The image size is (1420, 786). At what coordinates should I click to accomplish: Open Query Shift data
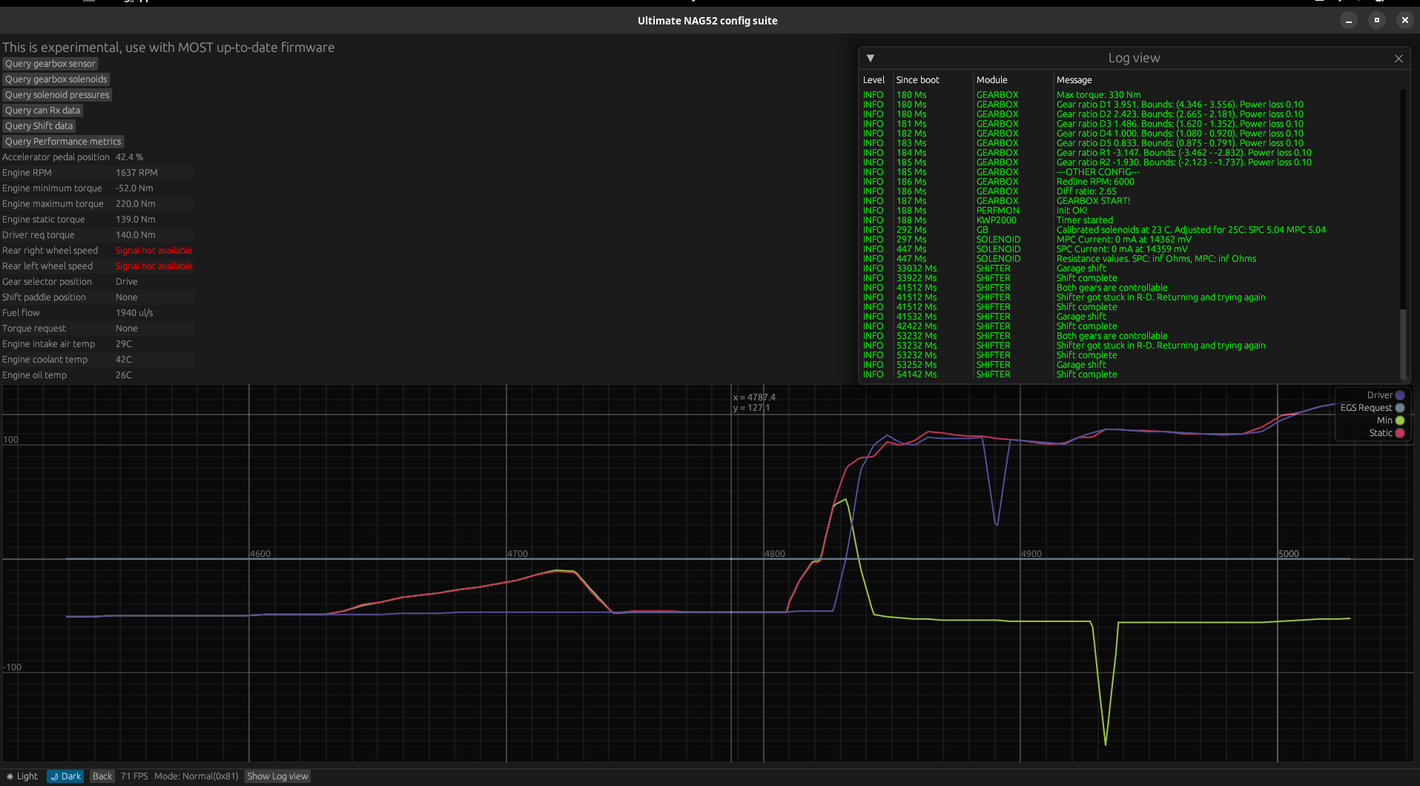click(x=39, y=126)
